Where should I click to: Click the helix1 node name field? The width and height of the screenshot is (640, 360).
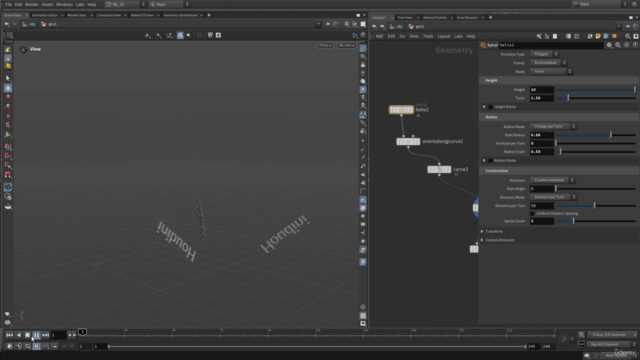pos(551,45)
